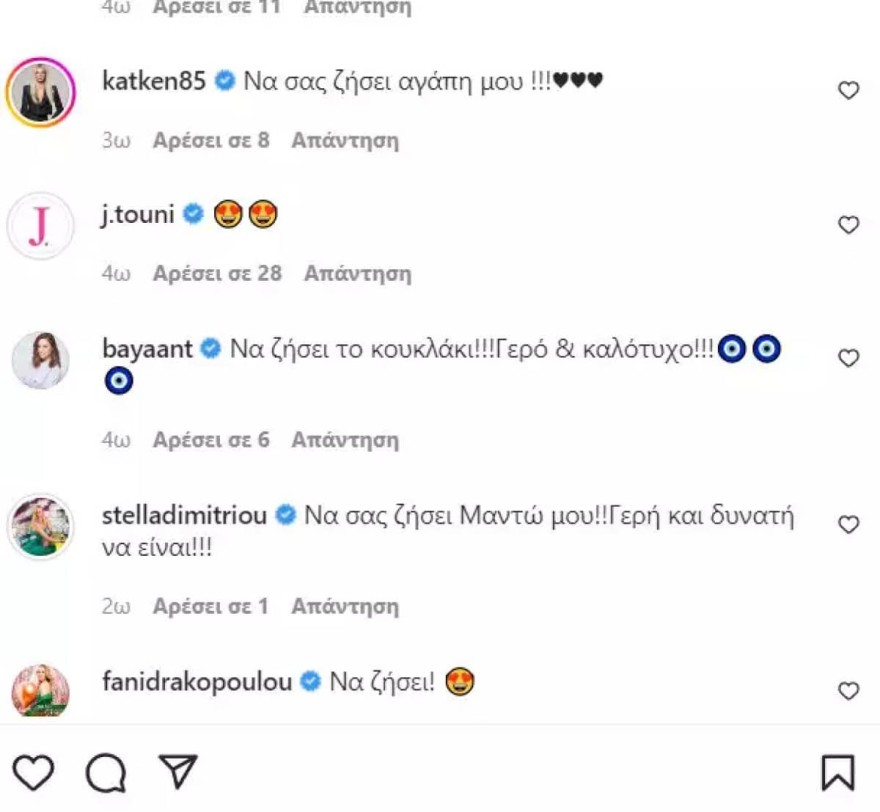The width and height of the screenshot is (880, 812).
Task: Open the fanidrakopoulou username link
Action: tap(197, 683)
